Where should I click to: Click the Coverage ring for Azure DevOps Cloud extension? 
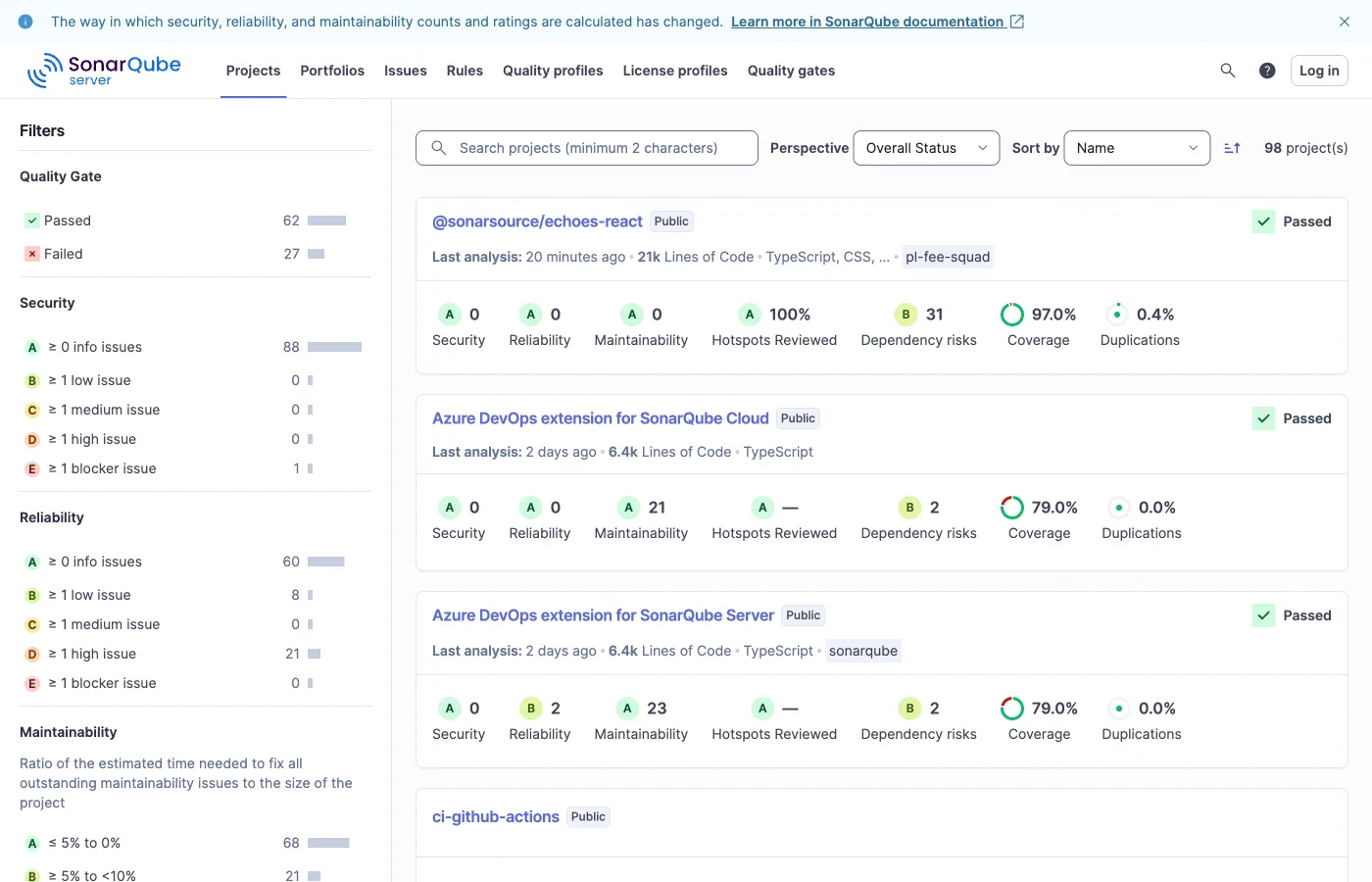1011,507
